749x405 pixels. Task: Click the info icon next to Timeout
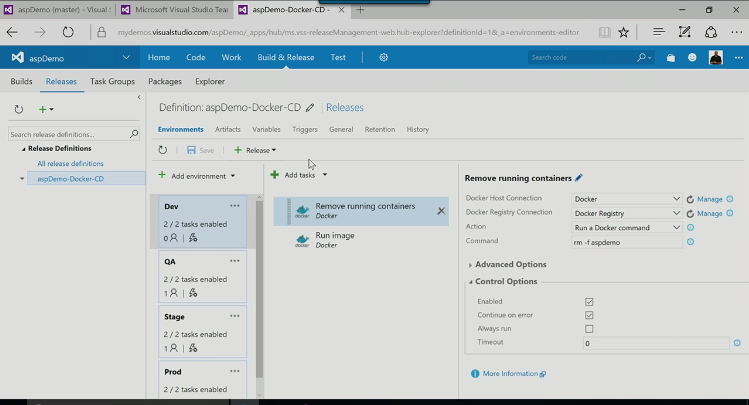[737, 343]
